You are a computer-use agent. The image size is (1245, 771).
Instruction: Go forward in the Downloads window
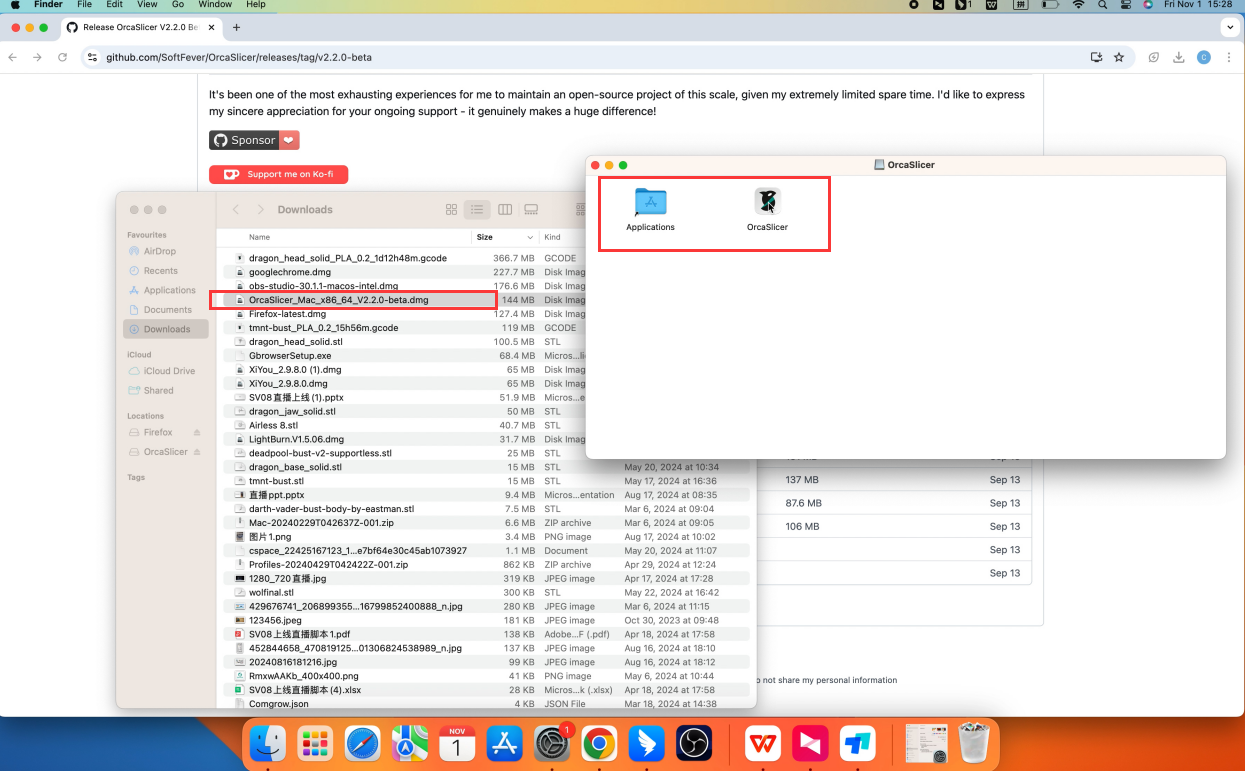(x=261, y=209)
